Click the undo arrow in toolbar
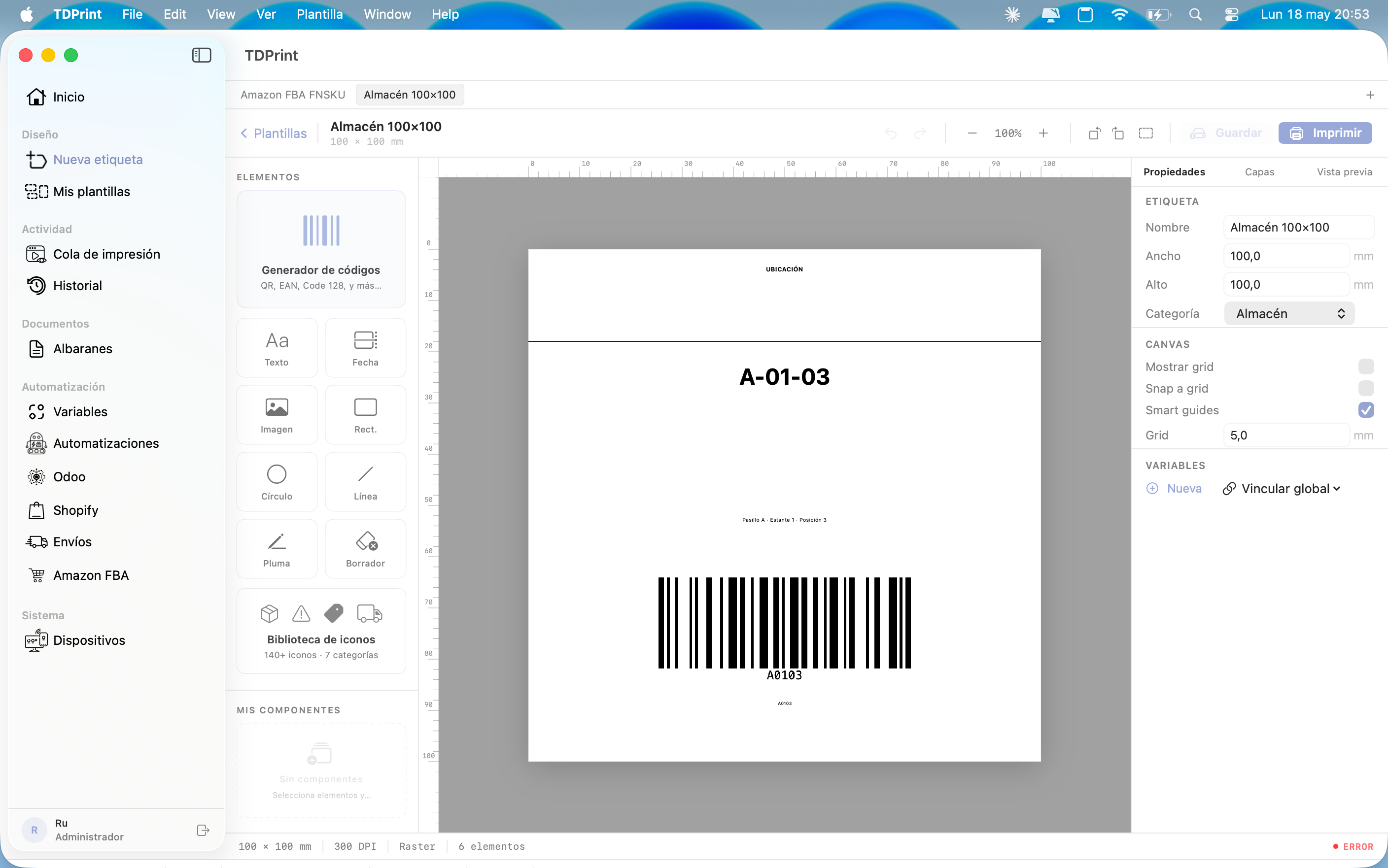Viewport: 1388px width, 868px height. (891, 133)
